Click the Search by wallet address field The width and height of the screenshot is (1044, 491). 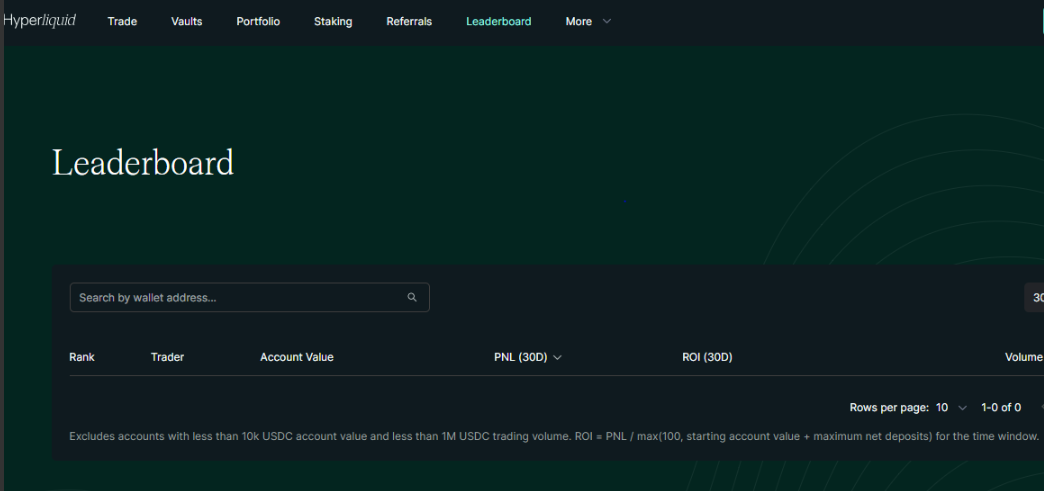click(x=250, y=297)
